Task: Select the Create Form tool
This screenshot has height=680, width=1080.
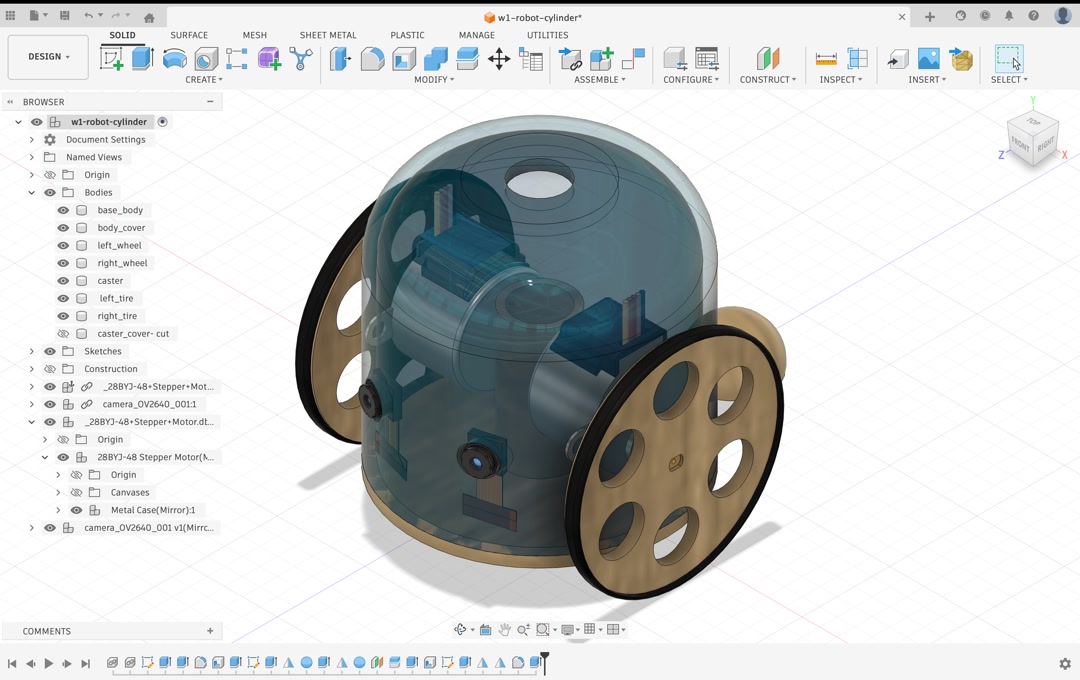Action: [269, 59]
